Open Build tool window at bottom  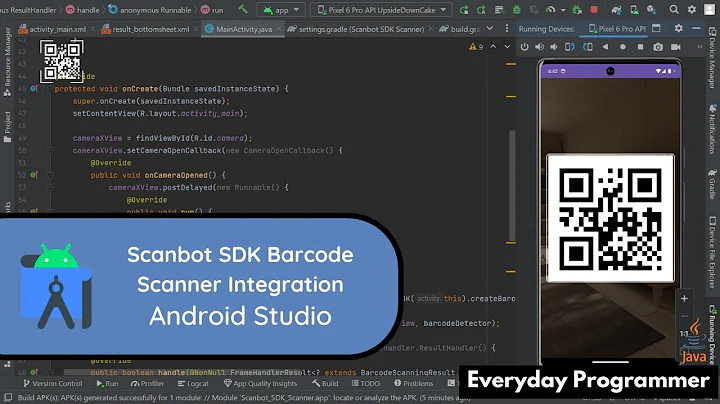point(325,383)
